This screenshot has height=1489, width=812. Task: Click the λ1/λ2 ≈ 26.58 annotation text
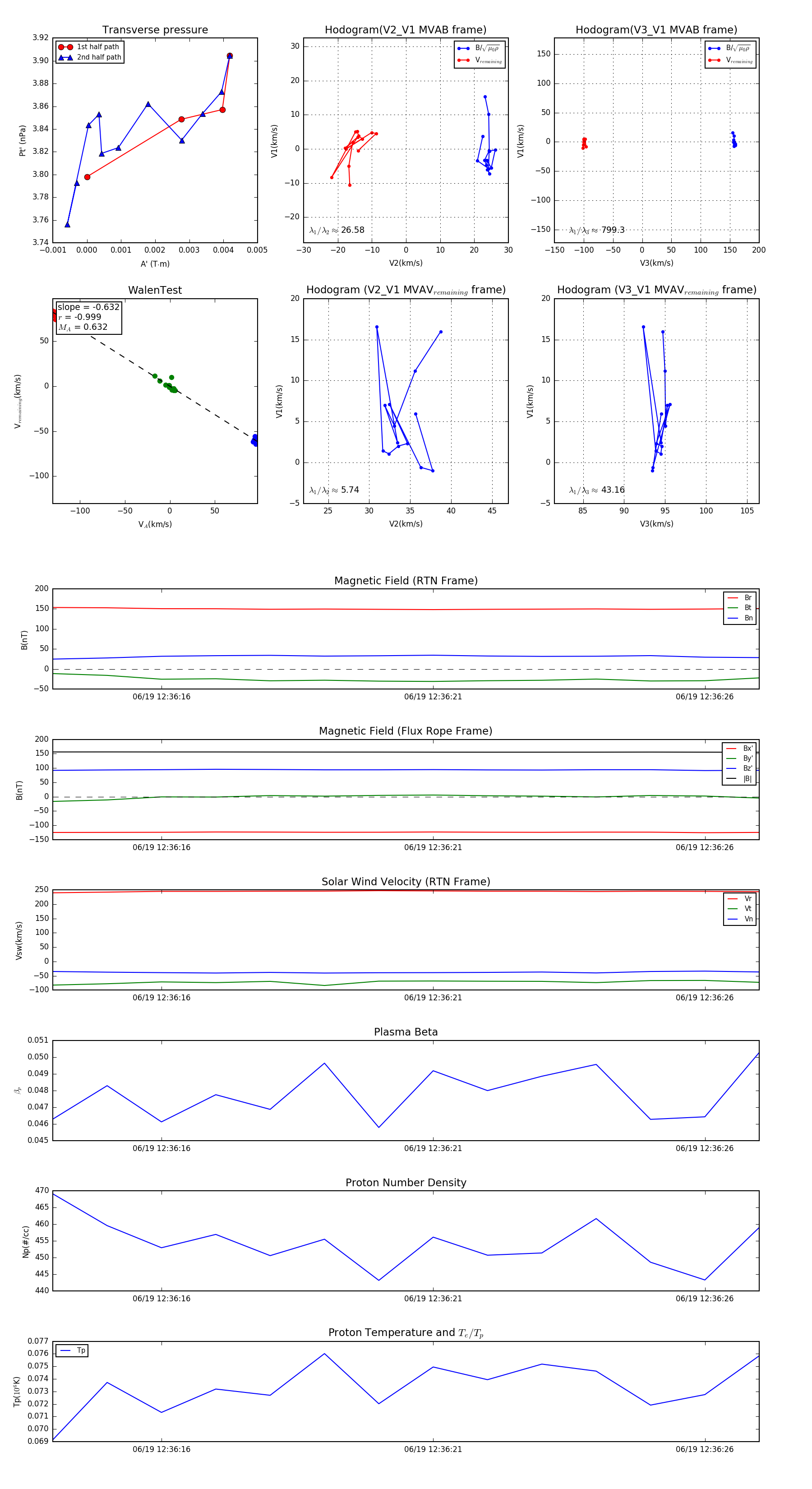tap(337, 230)
